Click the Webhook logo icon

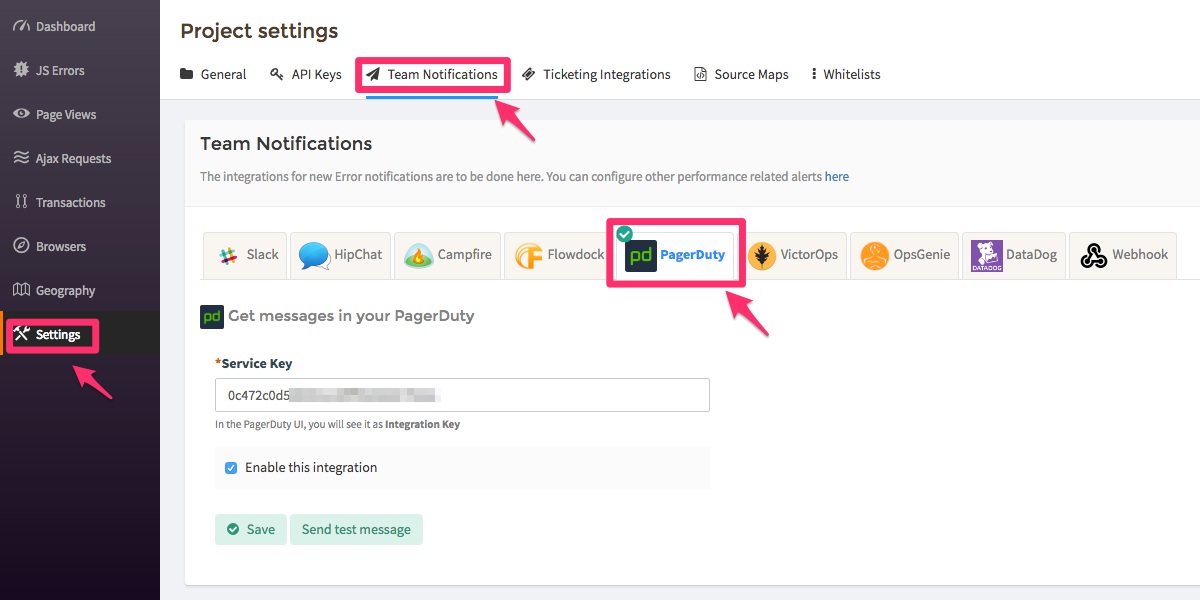pyautogui.click(x=1093, y=256)
